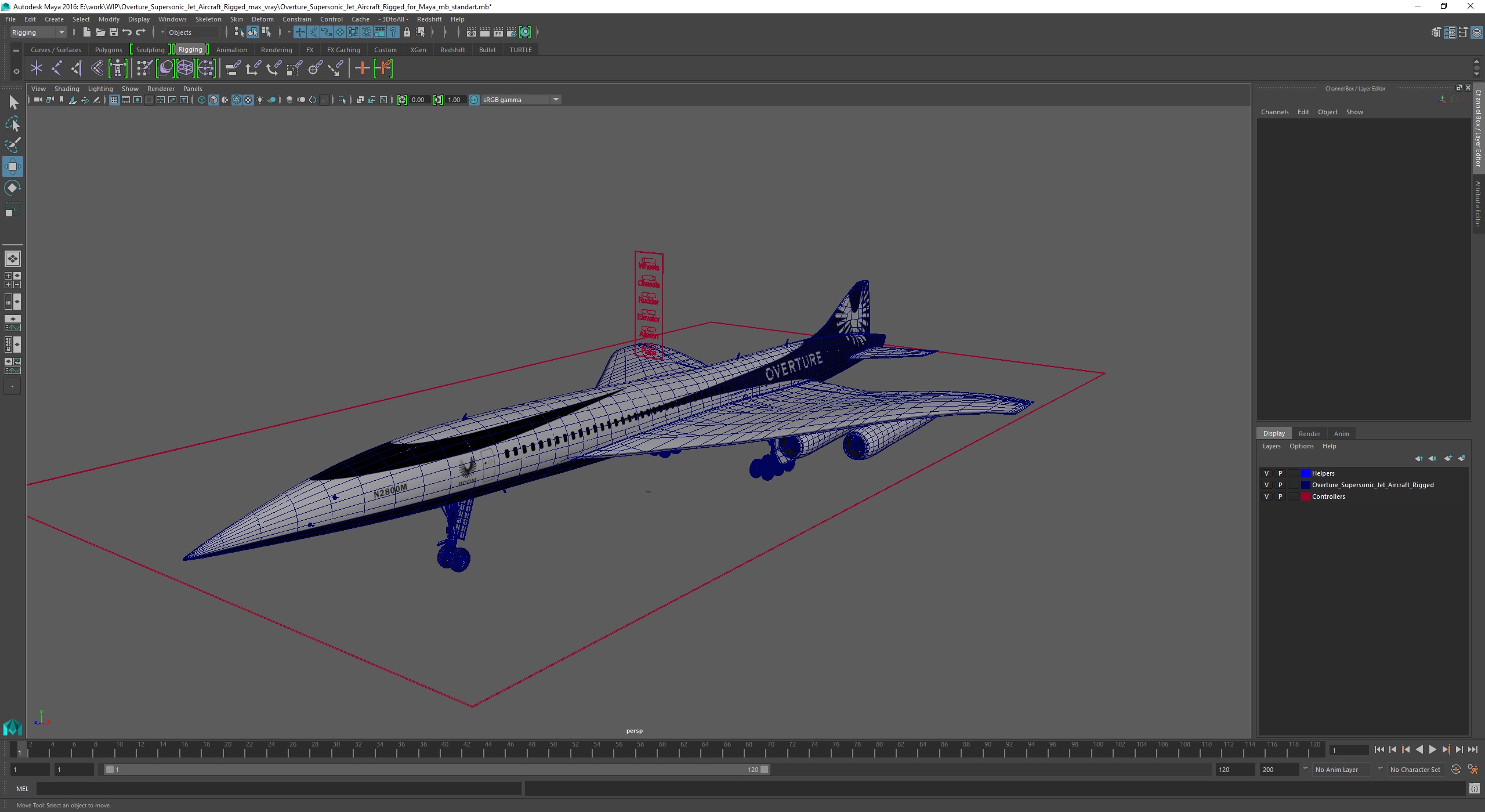Activate the Scale tool in toolbox
1485x812 pixels.
(13, 209)
